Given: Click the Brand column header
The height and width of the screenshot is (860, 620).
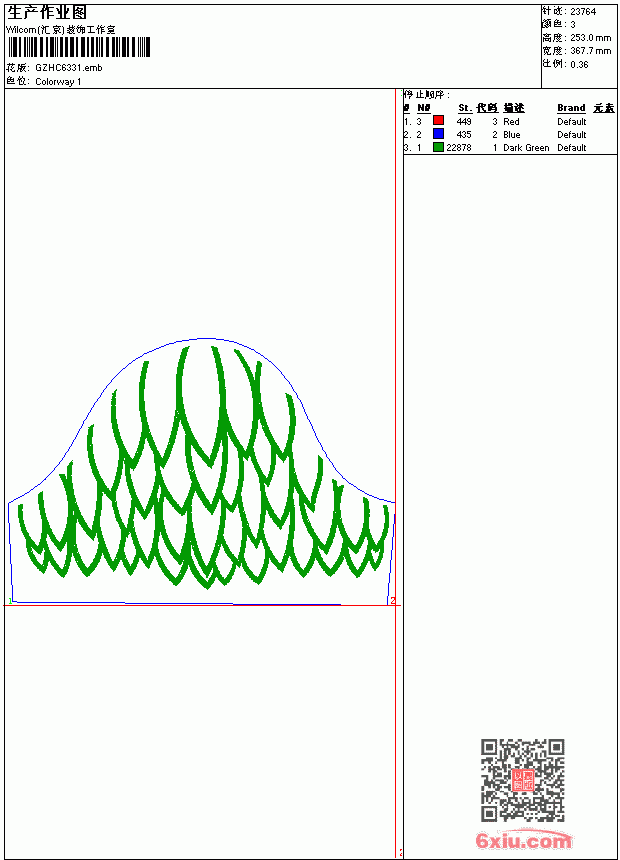Looking at the screenshot, I should [571, 108].
